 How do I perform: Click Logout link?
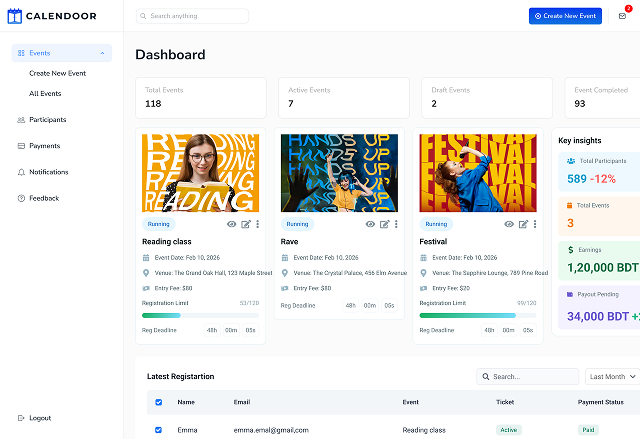[x=40, y=418]
